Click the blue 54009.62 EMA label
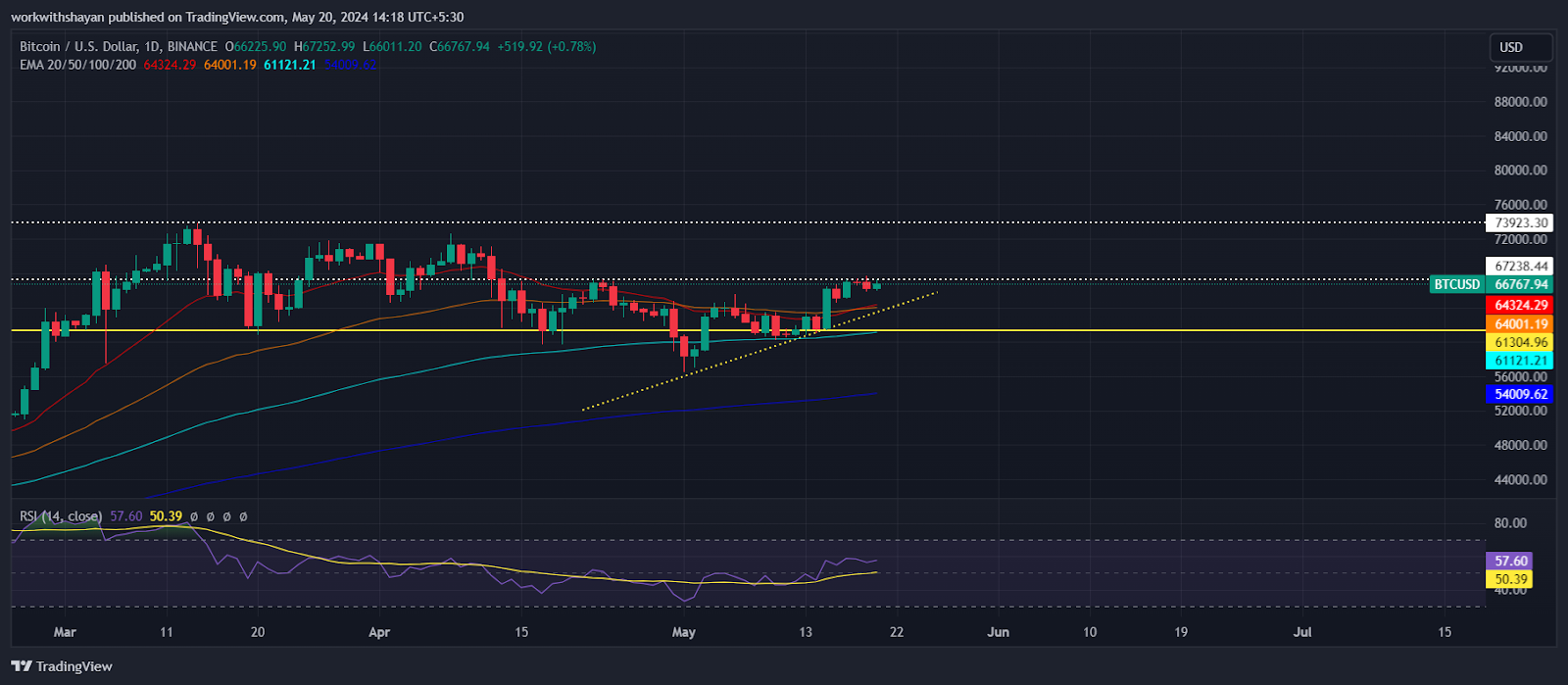1568x685 pixels. 1520,394
